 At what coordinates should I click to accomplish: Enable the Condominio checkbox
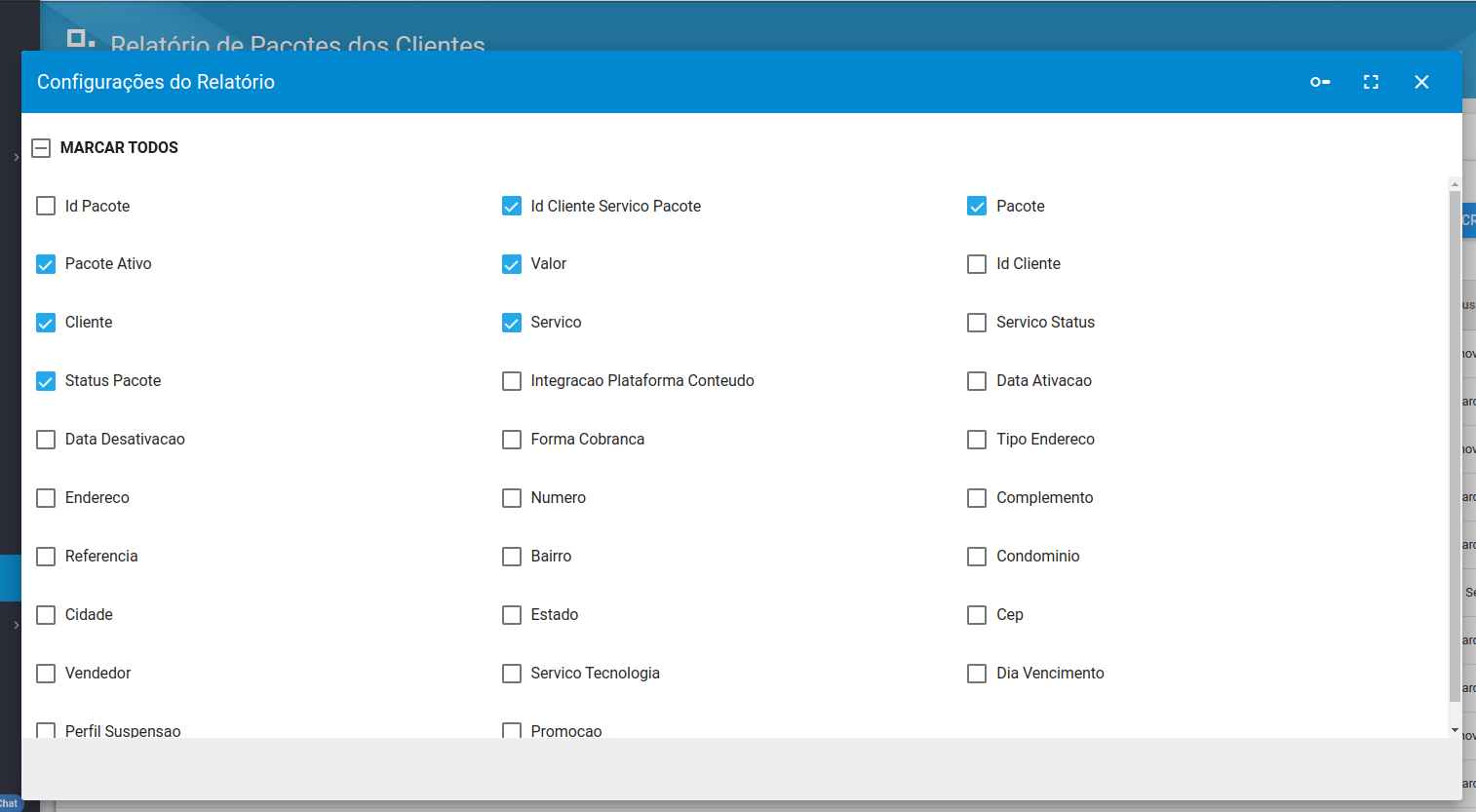[977, 557]
